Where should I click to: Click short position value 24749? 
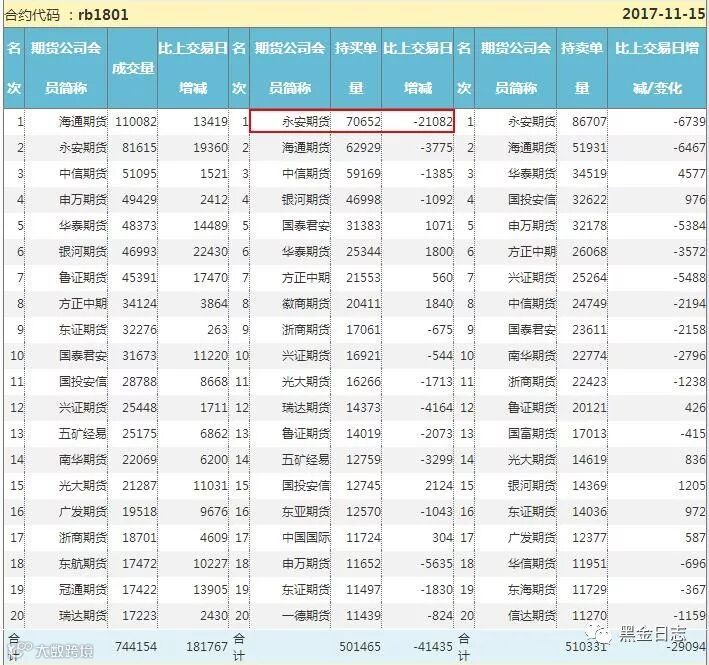[589, 304]
